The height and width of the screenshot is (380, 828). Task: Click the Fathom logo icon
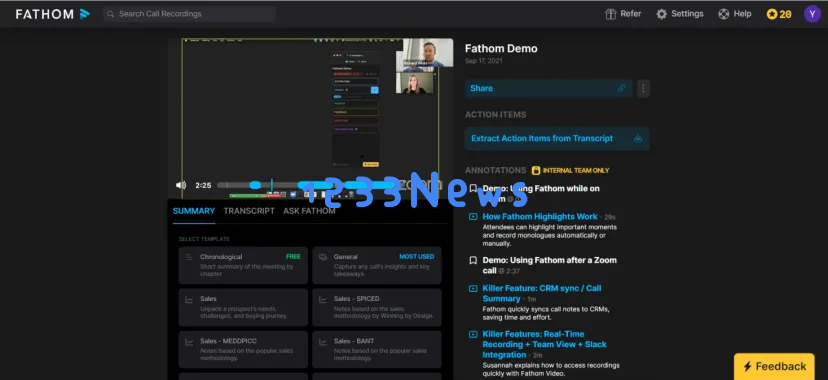tap(84, 14)
